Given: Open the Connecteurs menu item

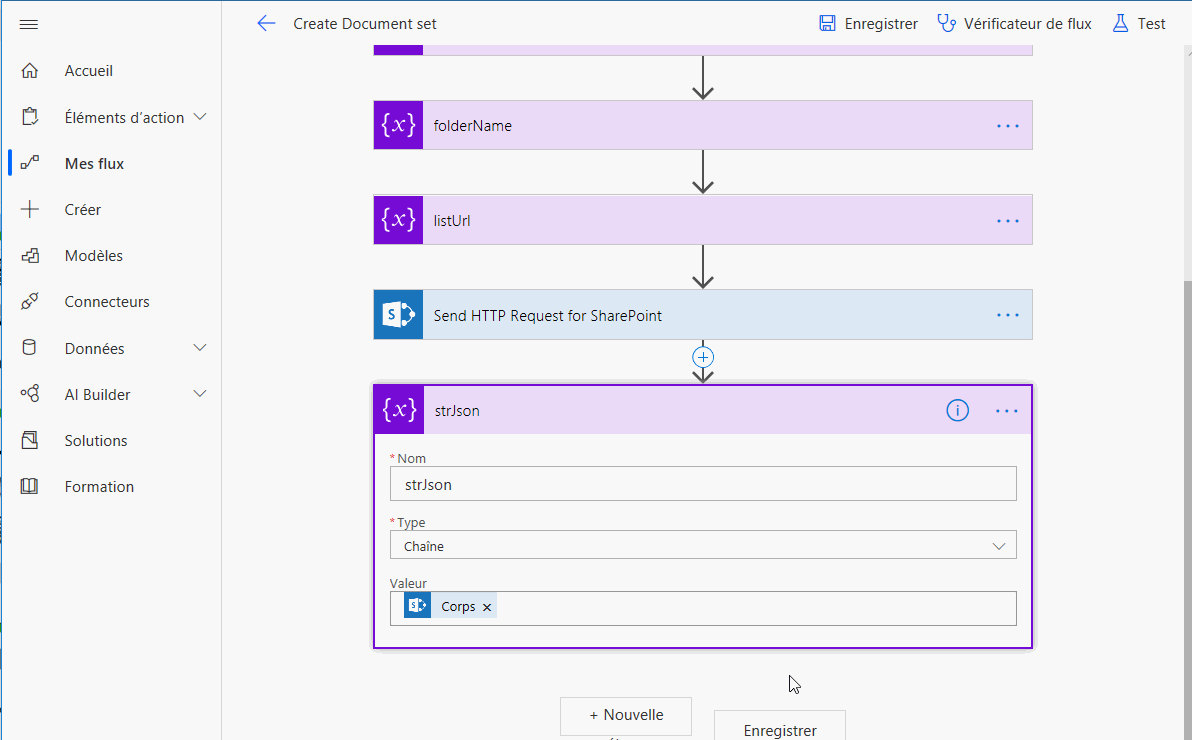Looking at the screenshot, I should (107, 302).
